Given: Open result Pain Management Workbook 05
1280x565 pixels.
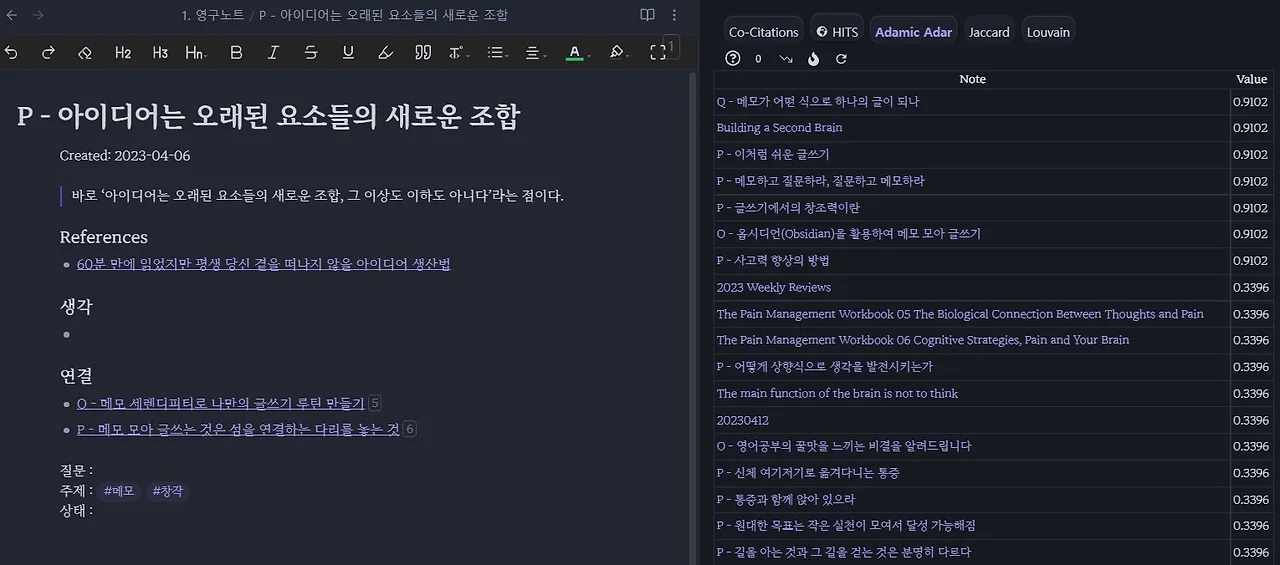Looking at the screenshot, I should [960, 314].
